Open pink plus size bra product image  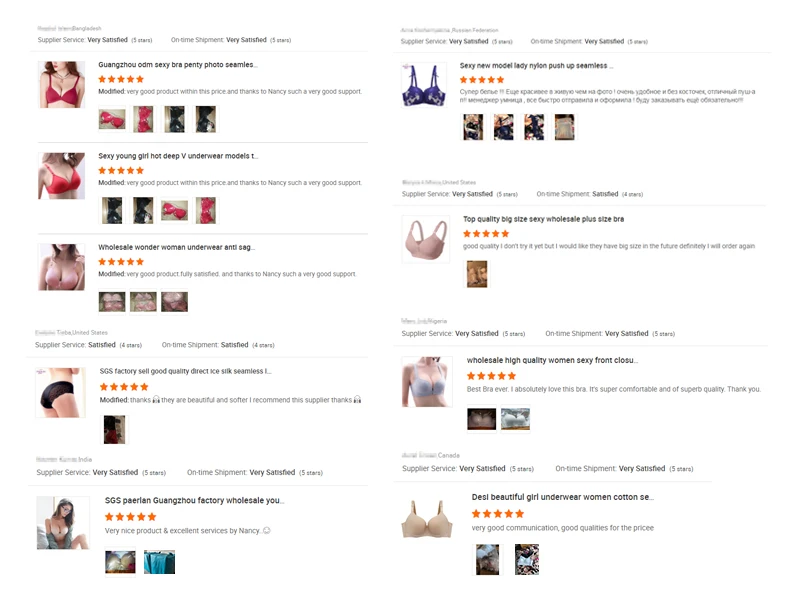(x=426, y=239)
